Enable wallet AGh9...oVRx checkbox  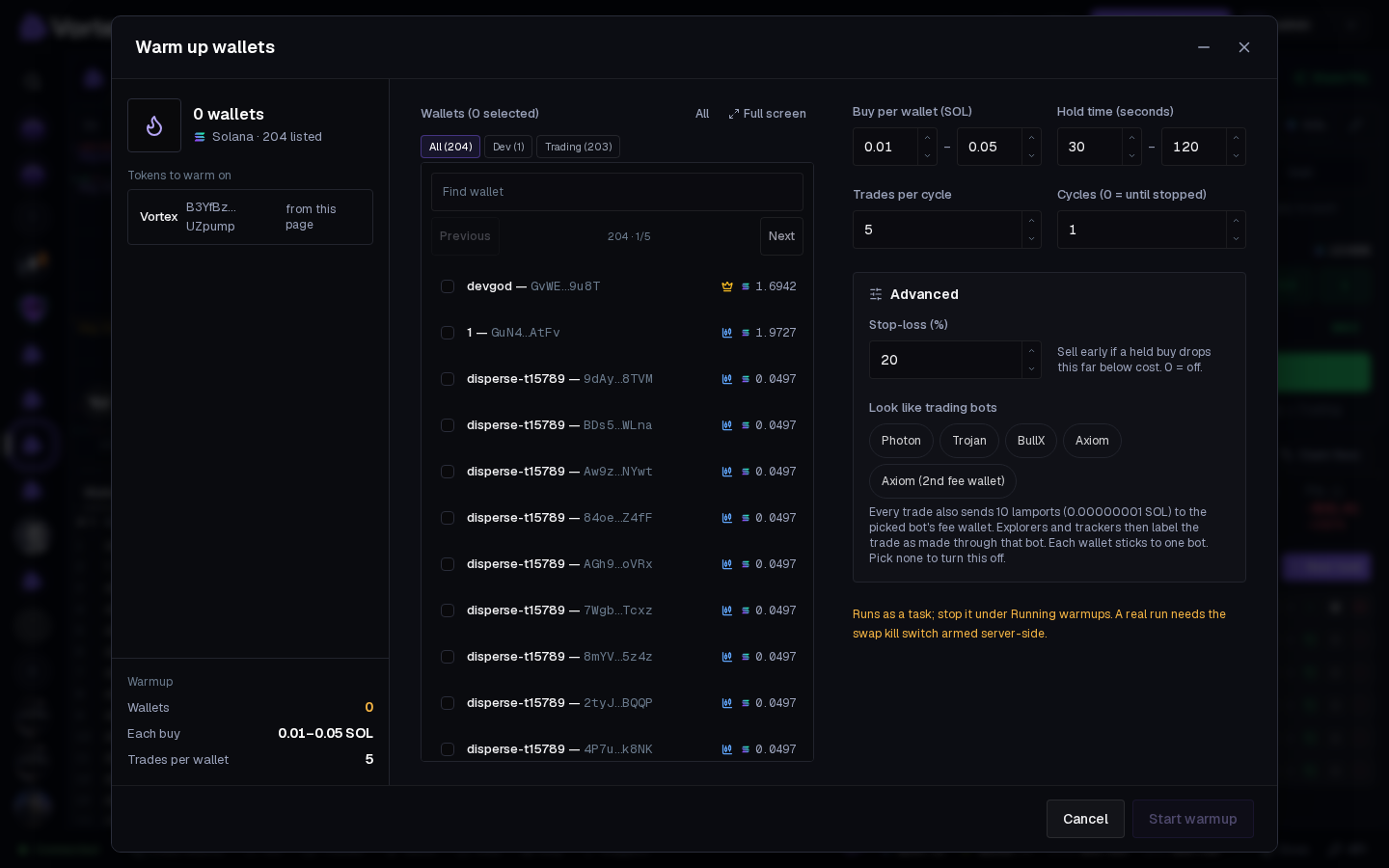pyautogui.click(x=448, y=564)
